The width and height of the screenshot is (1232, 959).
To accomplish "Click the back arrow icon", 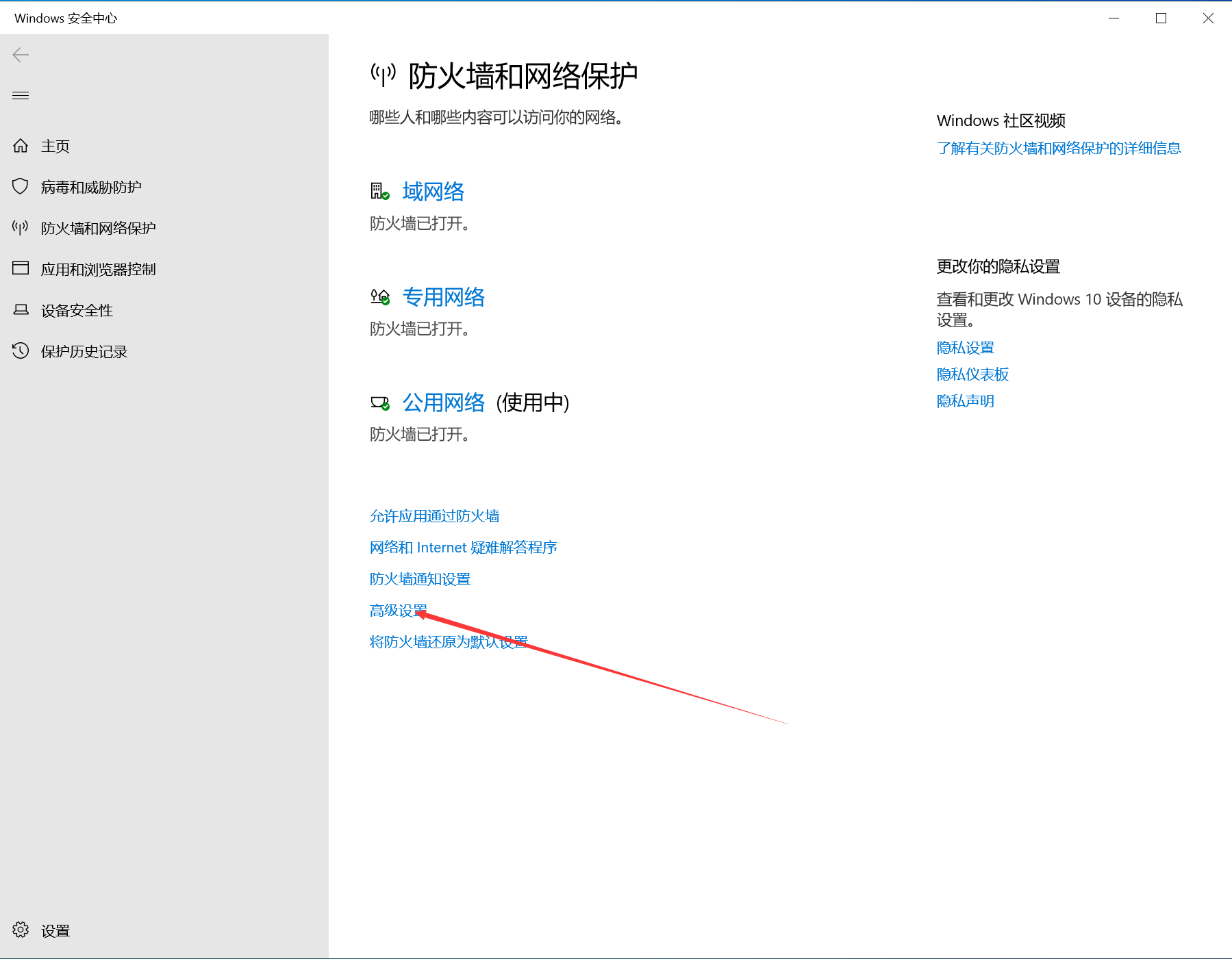I will 21,55.
